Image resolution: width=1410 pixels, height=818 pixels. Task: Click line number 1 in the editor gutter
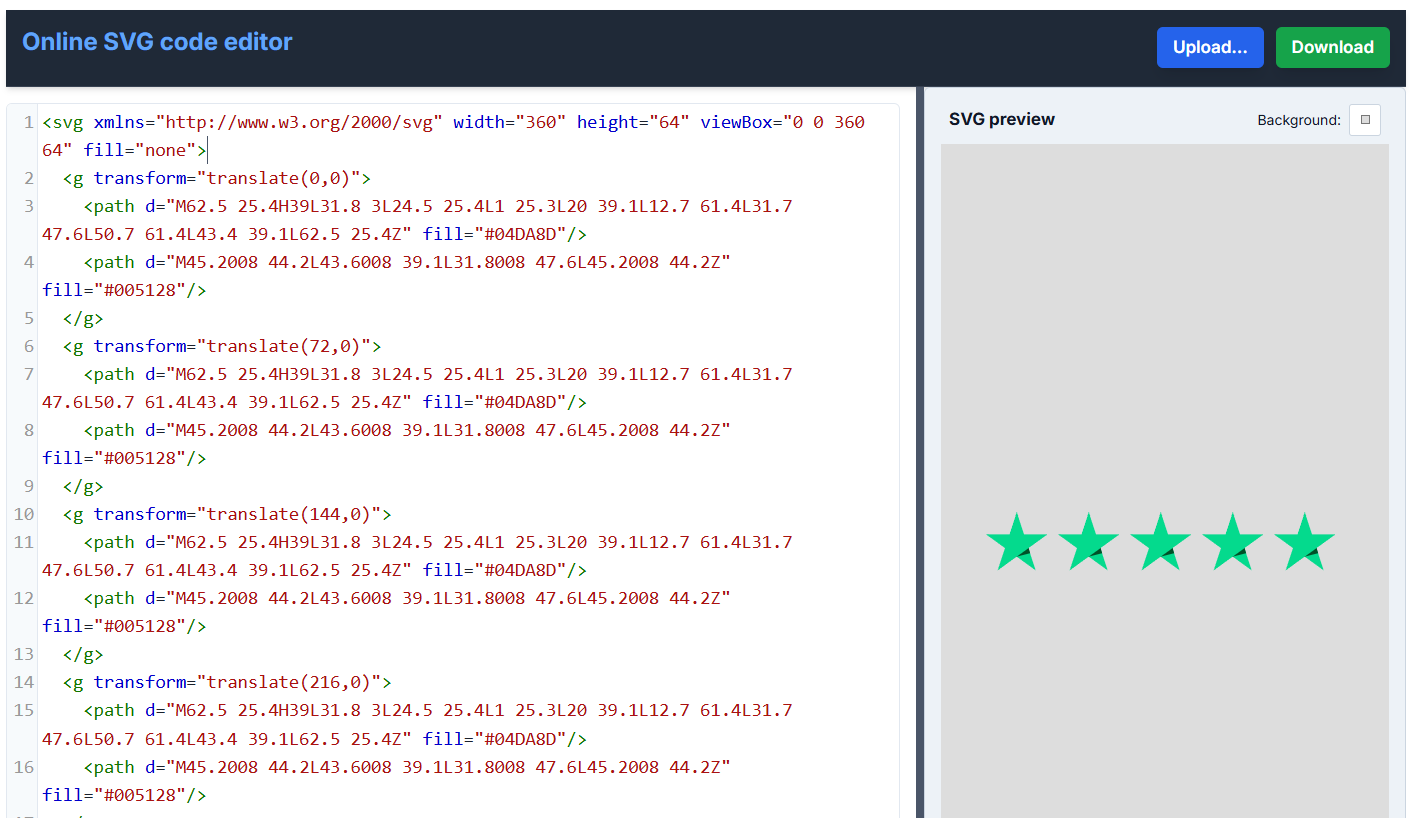[27, 121]
